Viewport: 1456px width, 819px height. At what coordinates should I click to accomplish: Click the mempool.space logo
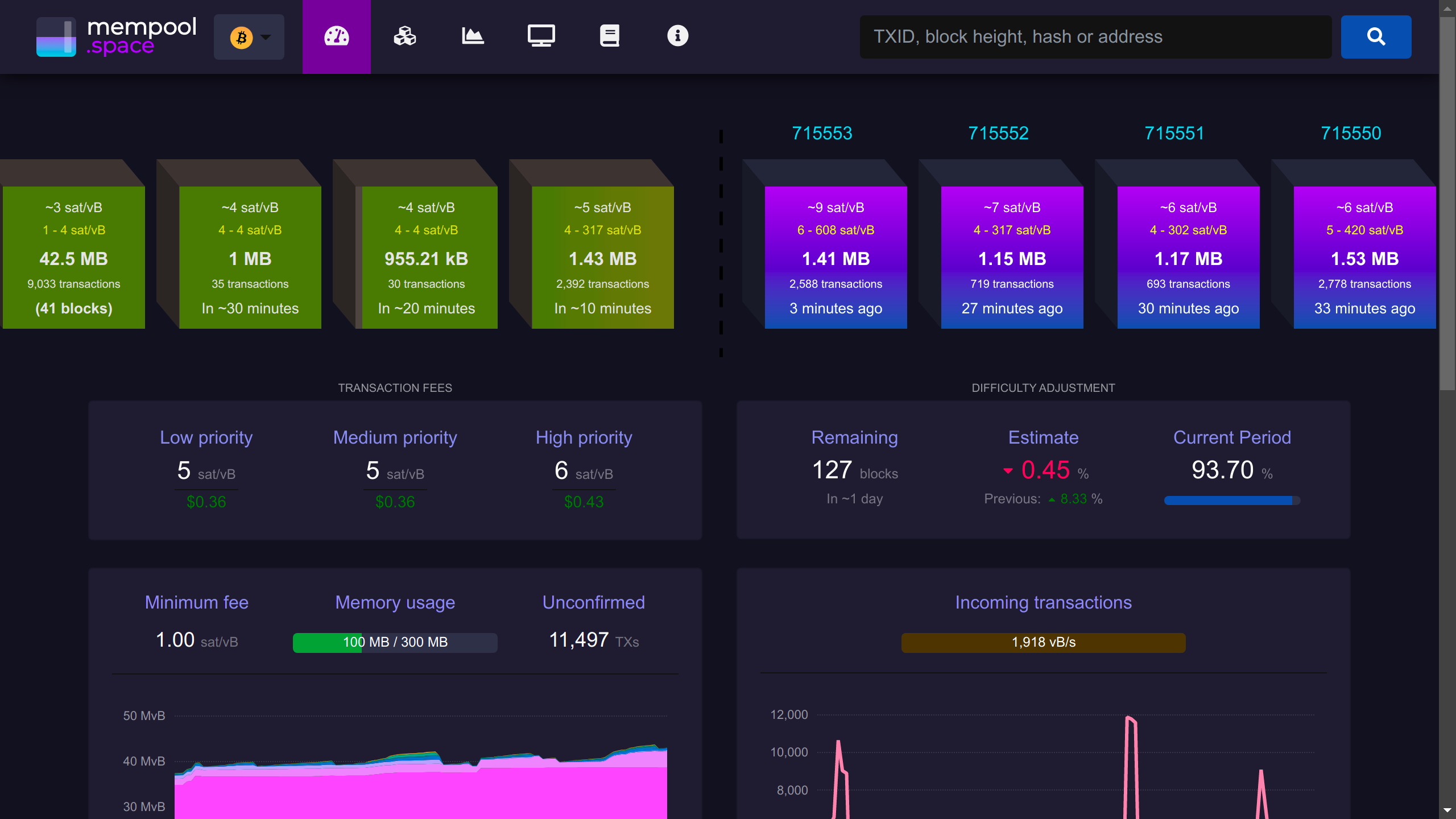click(x=117, y=37)
